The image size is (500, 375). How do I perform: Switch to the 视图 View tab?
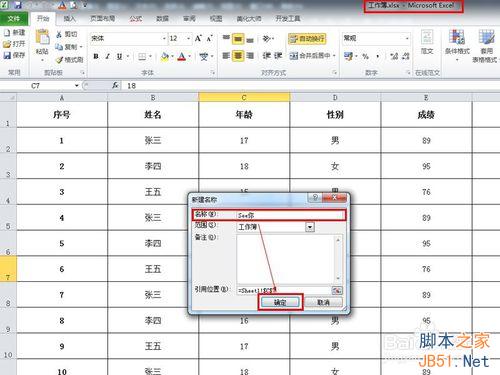pyautogui.click(x=216, y=19)
